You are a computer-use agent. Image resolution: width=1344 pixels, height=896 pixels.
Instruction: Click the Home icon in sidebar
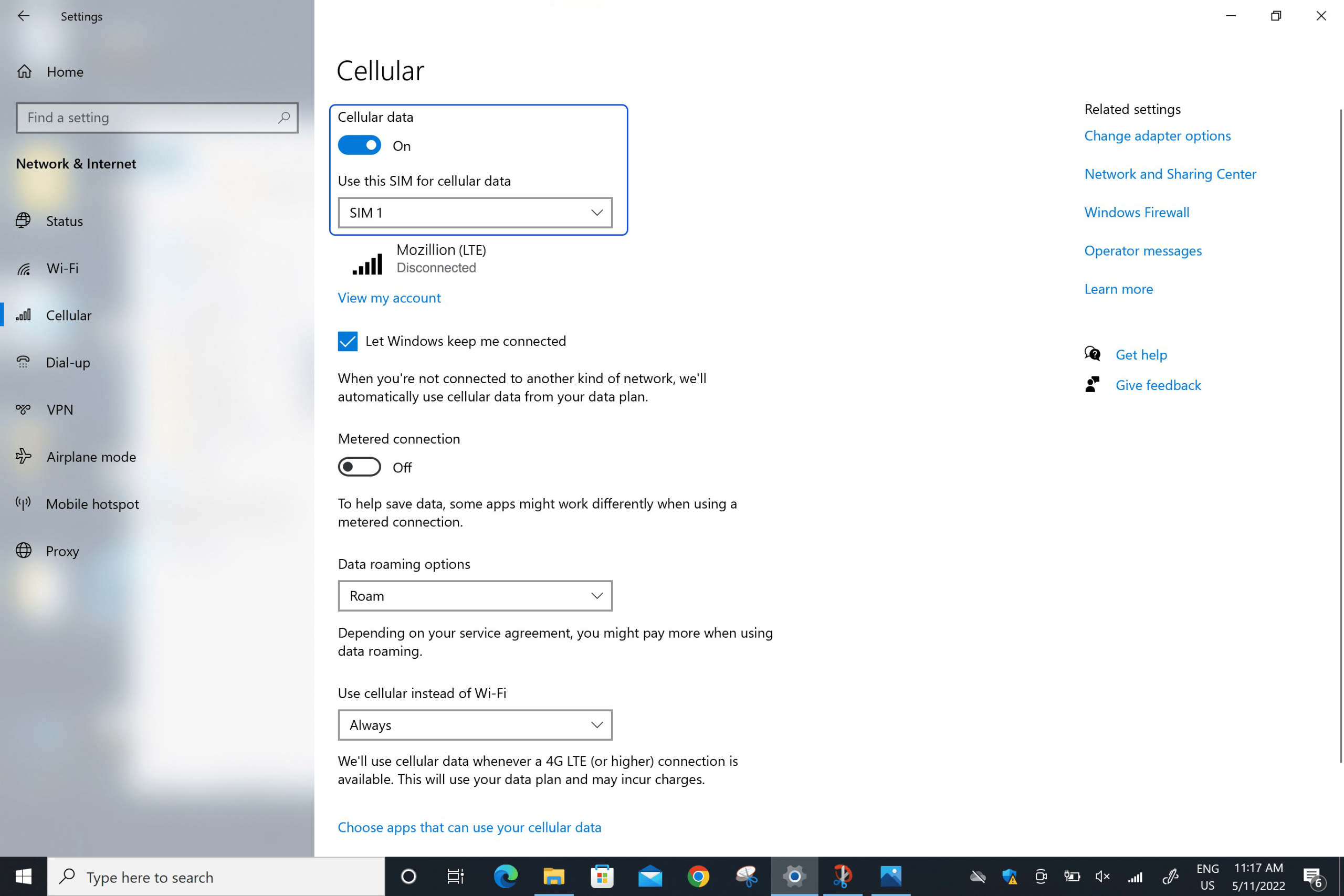pyautogui.click(x=25, y=71)
